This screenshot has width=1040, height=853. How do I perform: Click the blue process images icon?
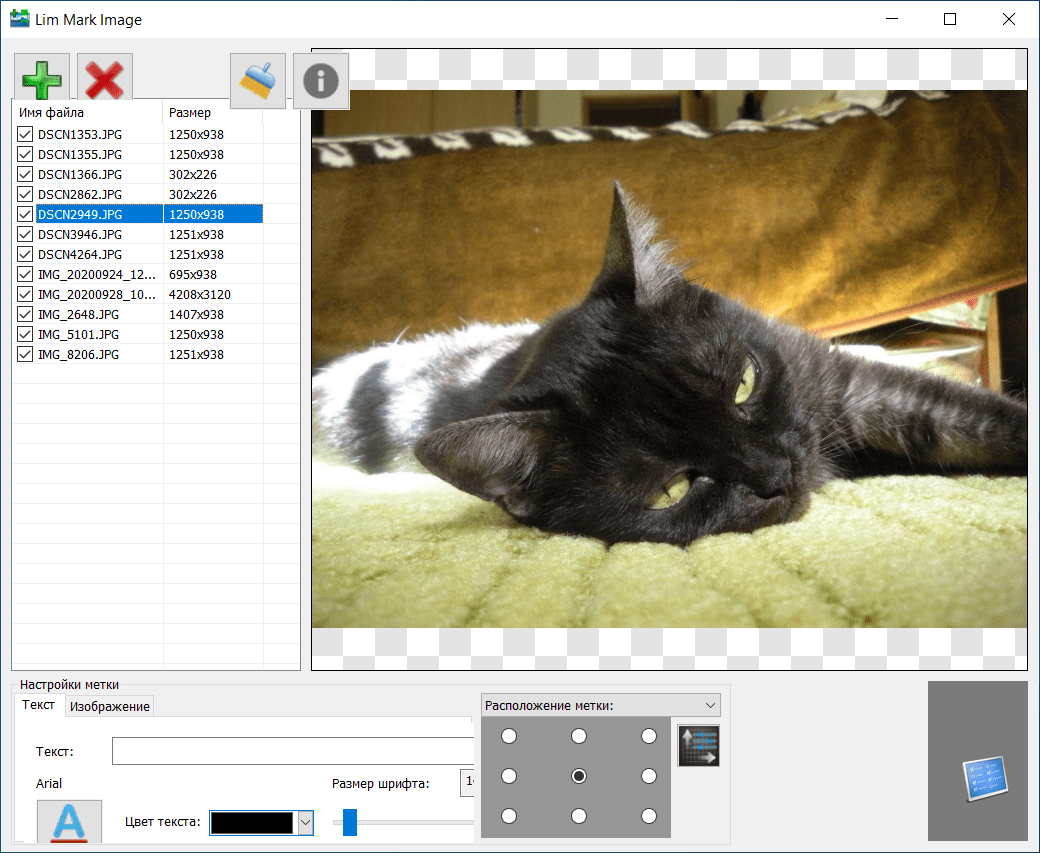point(984,778)
